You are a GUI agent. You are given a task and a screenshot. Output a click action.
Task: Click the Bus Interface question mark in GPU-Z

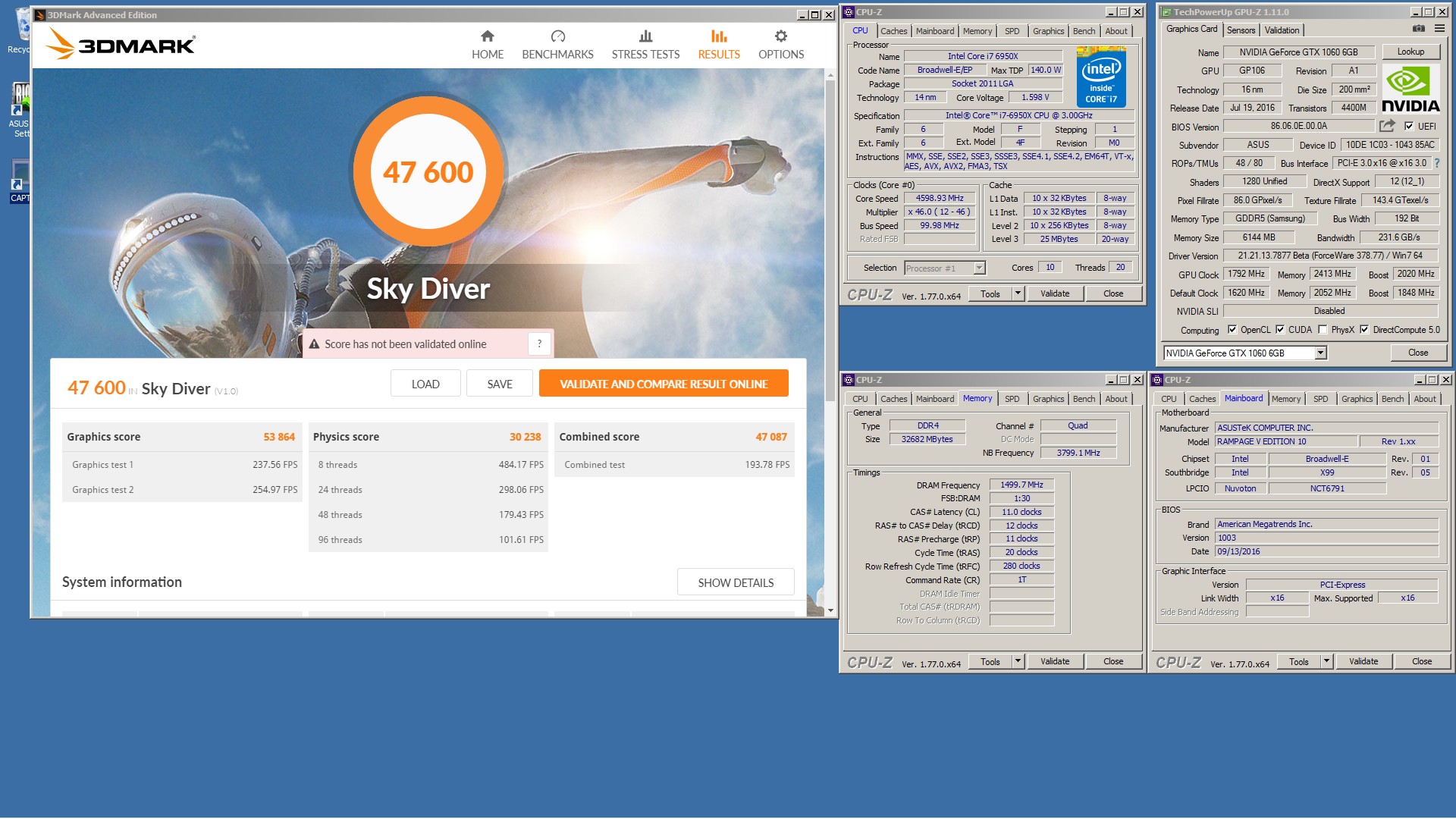(x=1436, y=163)
